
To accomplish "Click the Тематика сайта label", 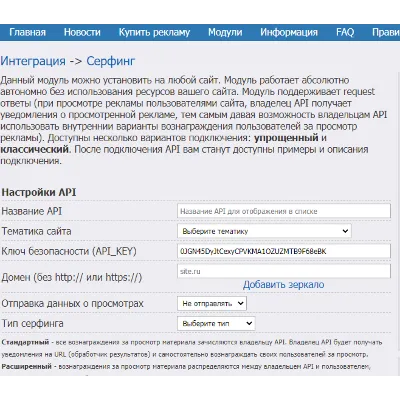I will tap(36, 231).
